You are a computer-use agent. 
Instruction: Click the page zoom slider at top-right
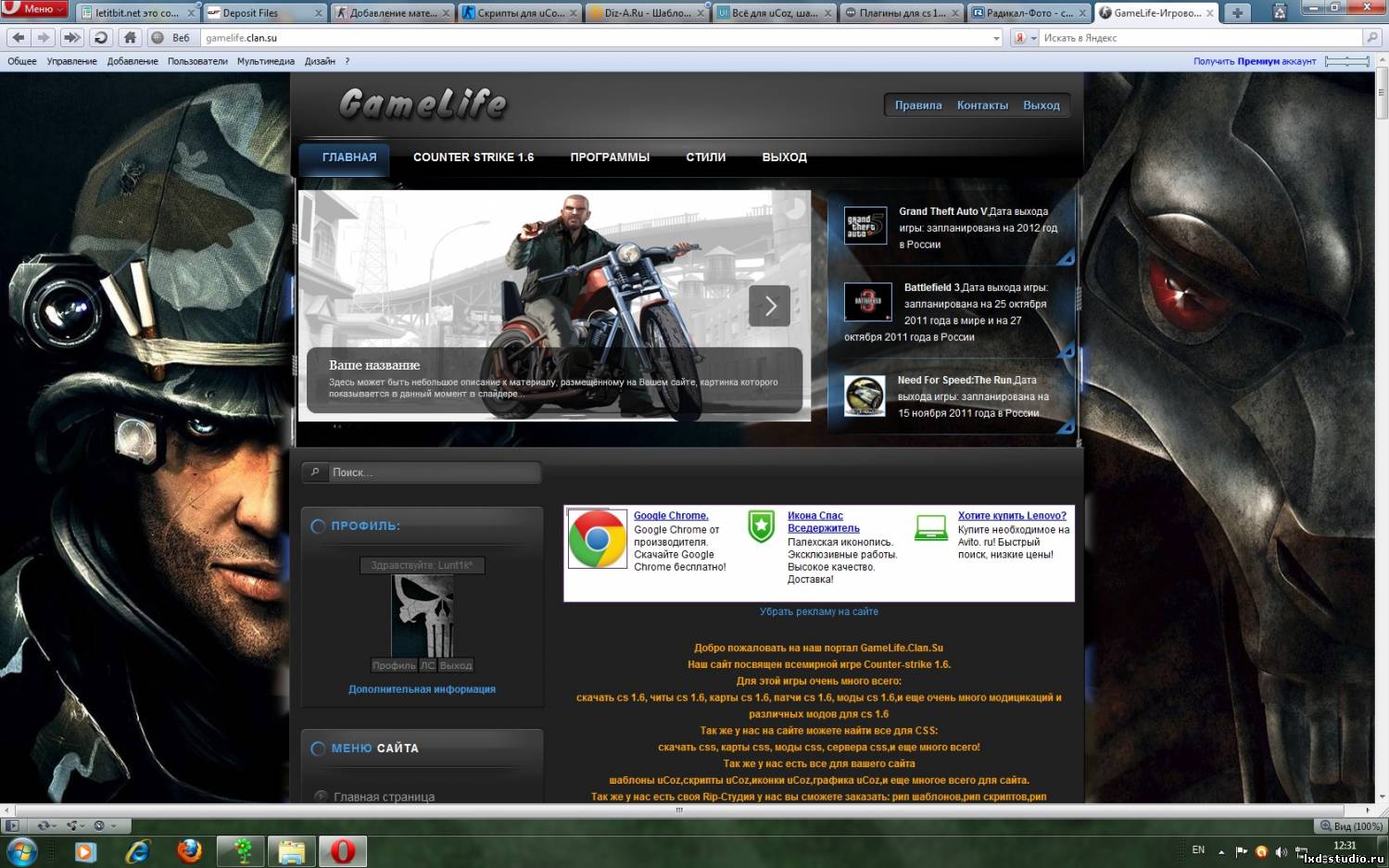tap(1346, 61)
